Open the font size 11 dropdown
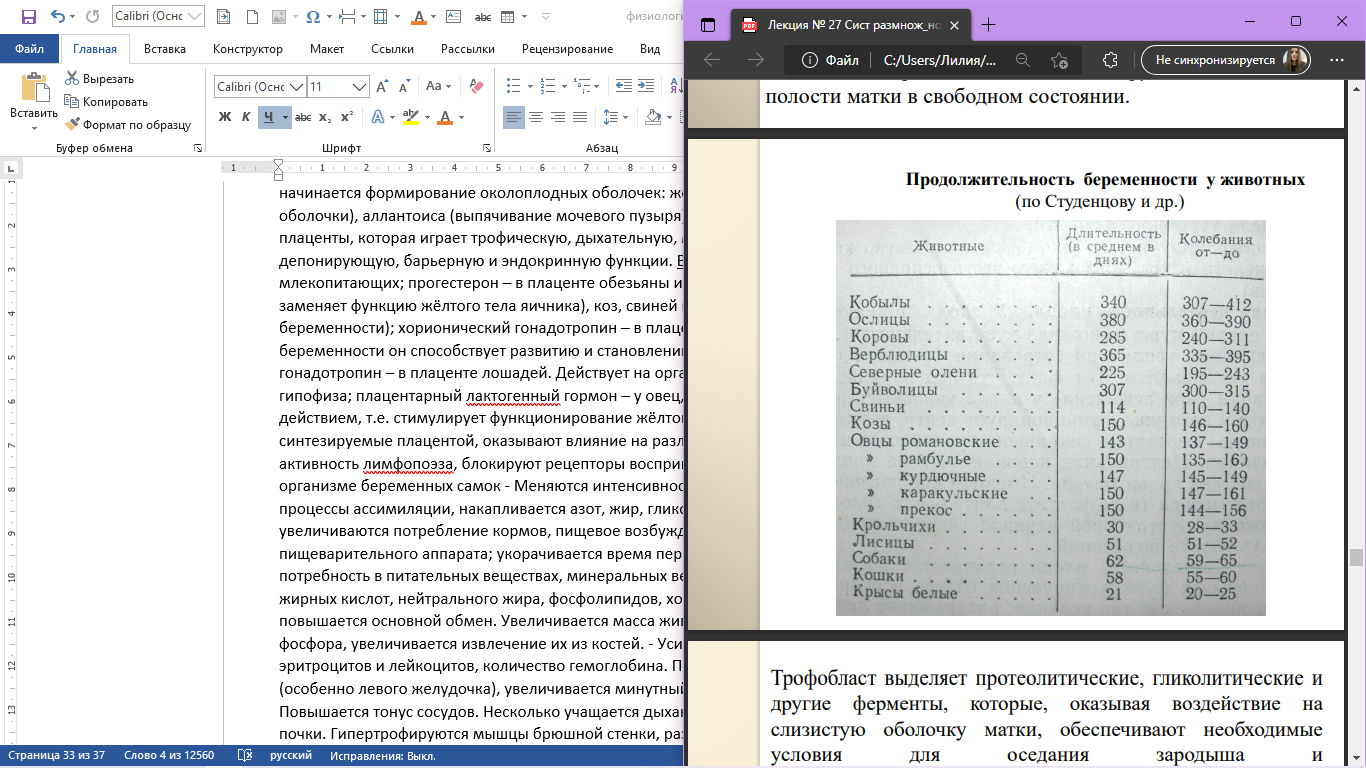Image resolution: width=1366 pixels, height=768 pixels. click(x=361, y=87)
